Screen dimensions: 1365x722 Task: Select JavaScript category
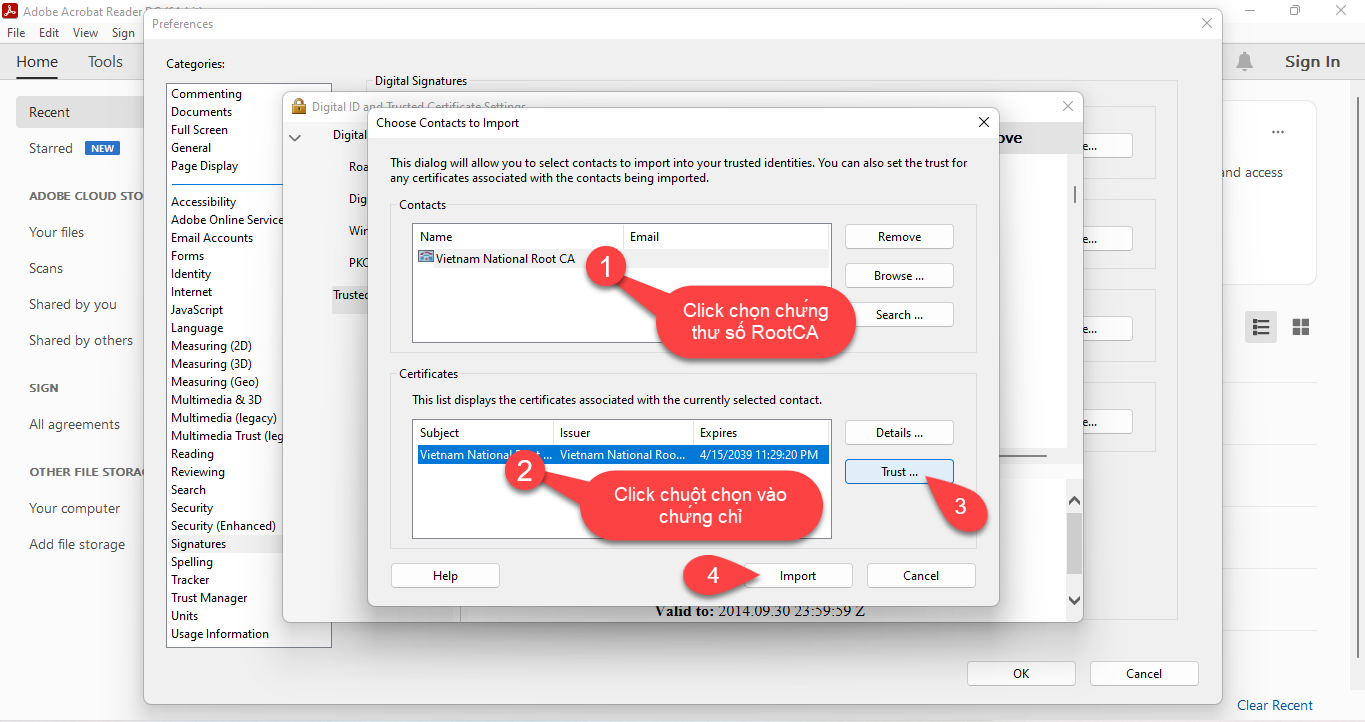point(197,310)
